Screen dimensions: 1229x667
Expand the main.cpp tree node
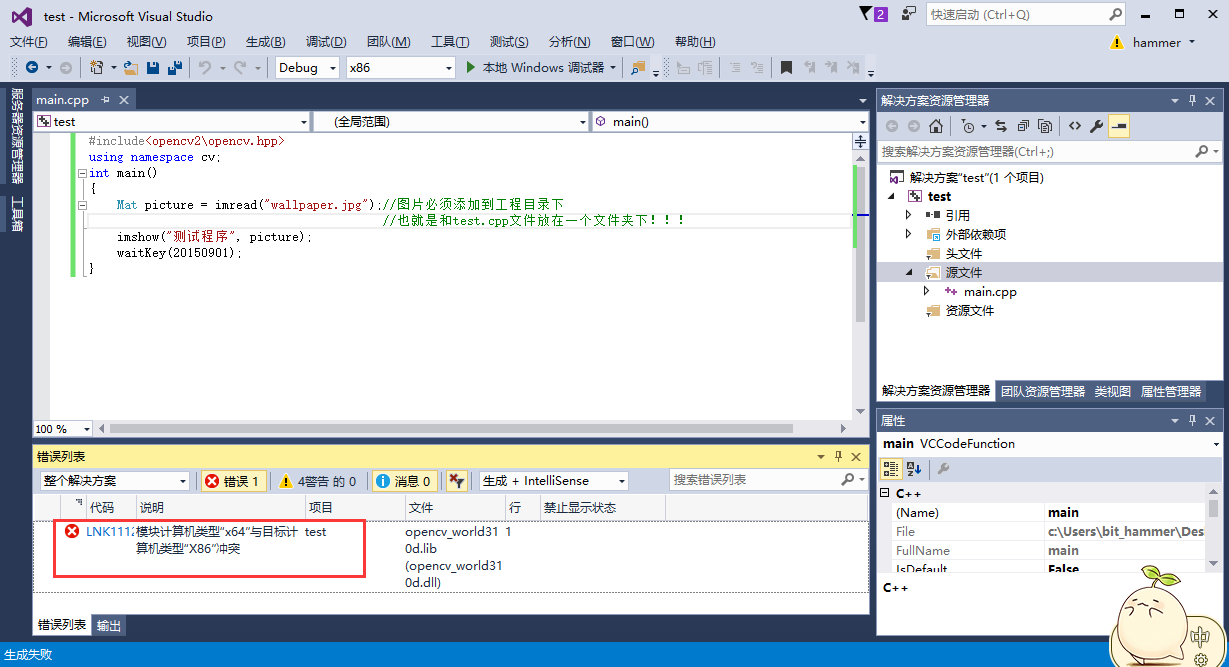(x=926, y=292)
